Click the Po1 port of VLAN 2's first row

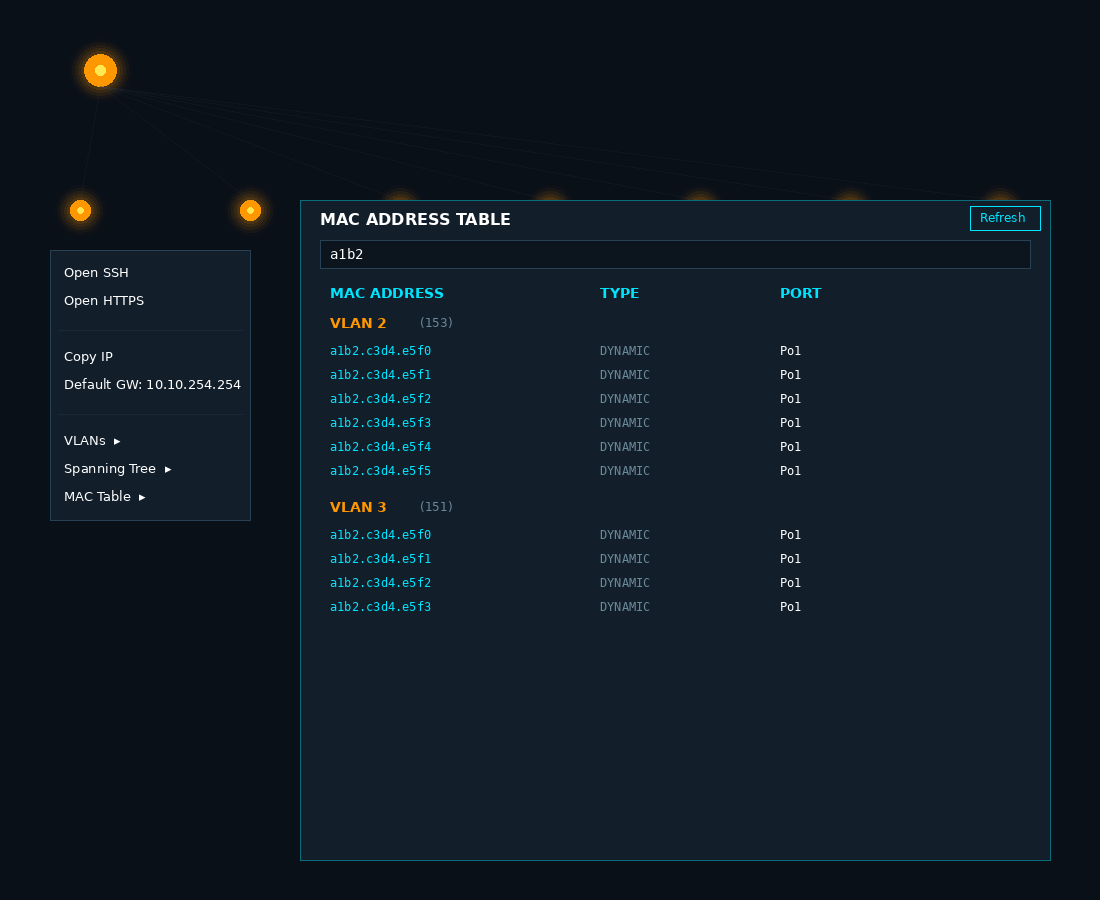pos(790,351)
